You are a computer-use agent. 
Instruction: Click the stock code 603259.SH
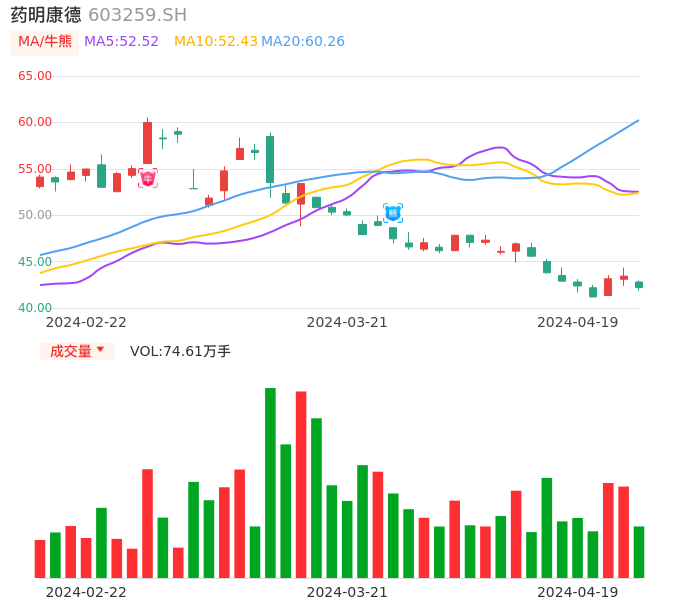[x=137, y=15]
